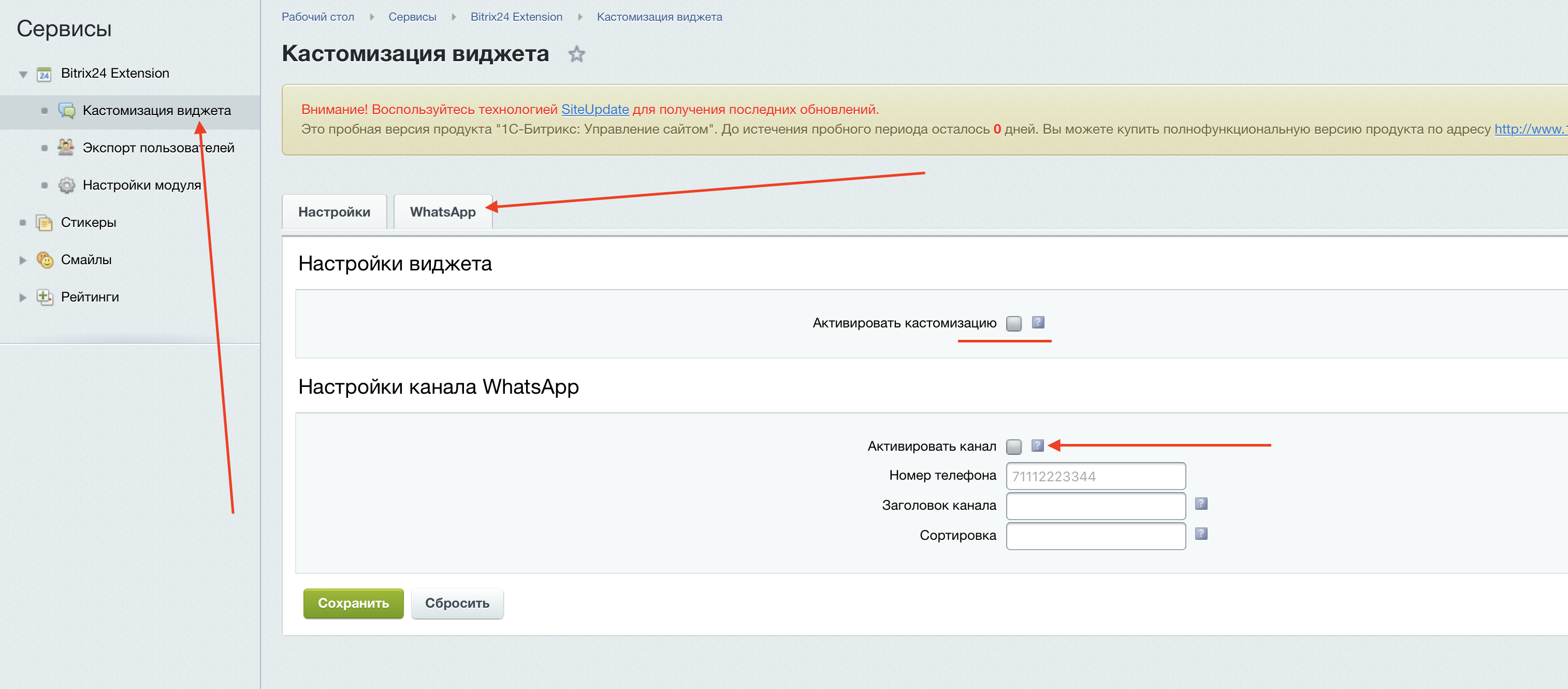This screenshot has height=689, width=1568.
Task: Click help icon next to Activate customization
Action: [1038, 322]
